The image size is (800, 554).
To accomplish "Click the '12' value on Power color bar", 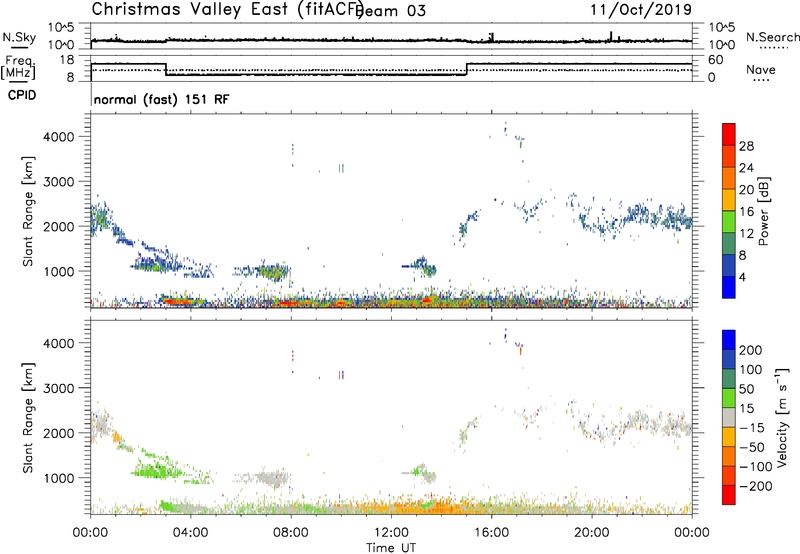I will click(746, 234).
